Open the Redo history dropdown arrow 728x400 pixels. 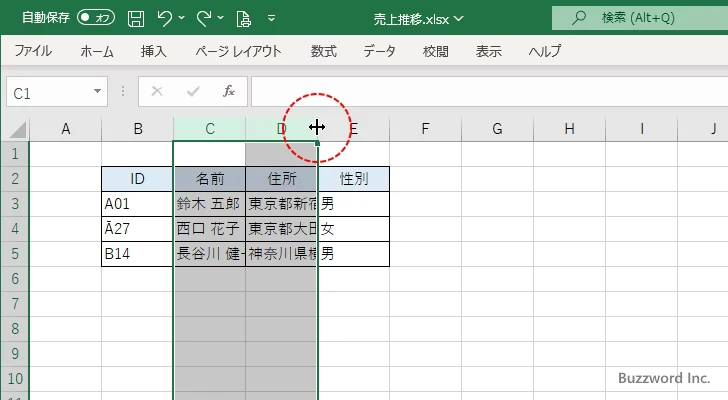point(221,18)
